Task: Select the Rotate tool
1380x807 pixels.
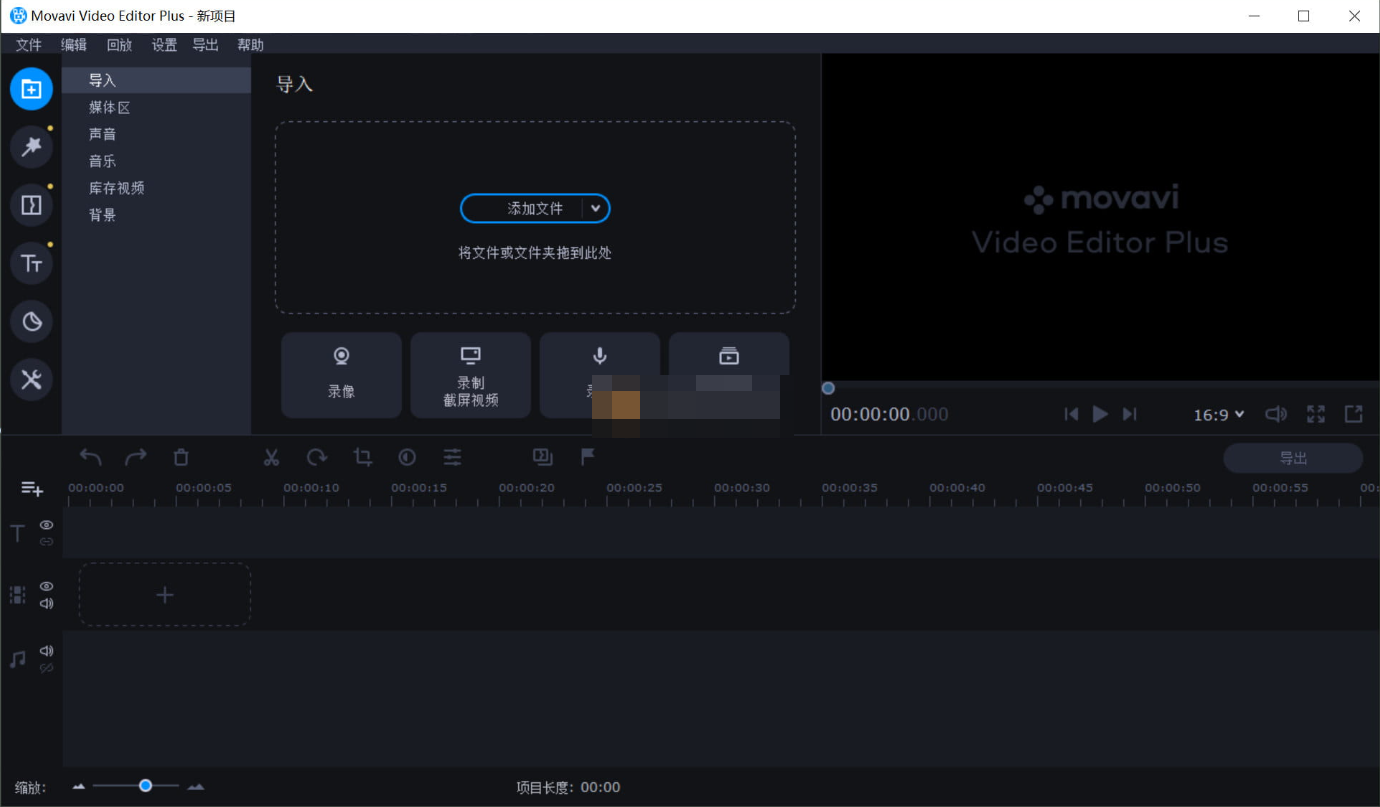Action: click(317, 457)
